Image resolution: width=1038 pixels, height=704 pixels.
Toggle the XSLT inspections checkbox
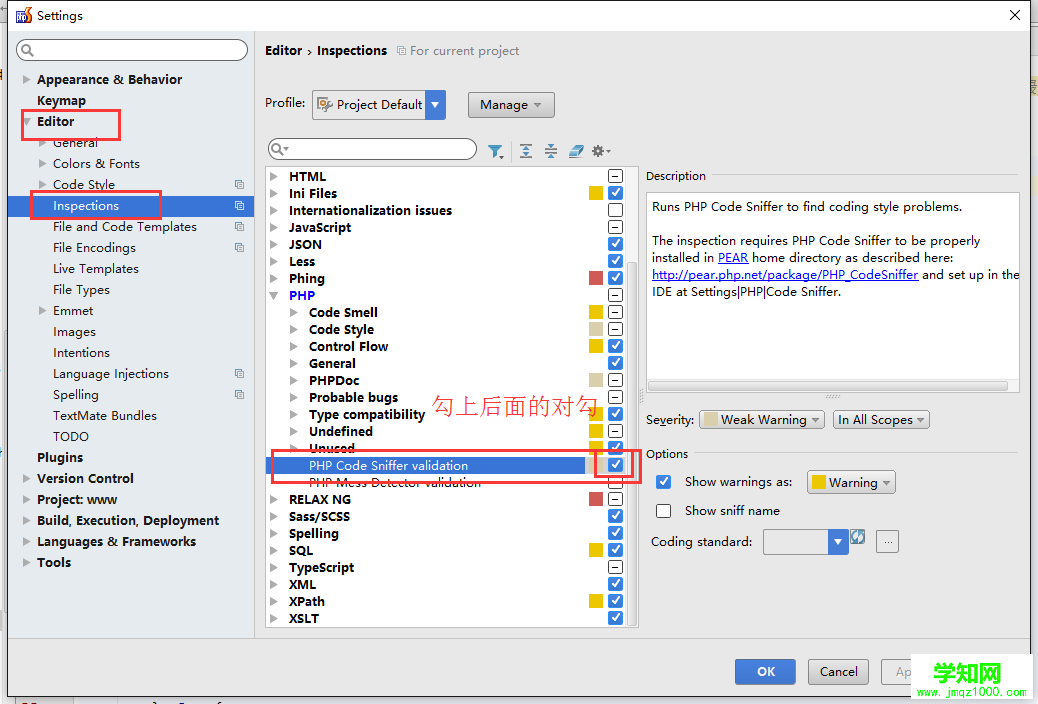pyautogui.click(x=616, y=617)
